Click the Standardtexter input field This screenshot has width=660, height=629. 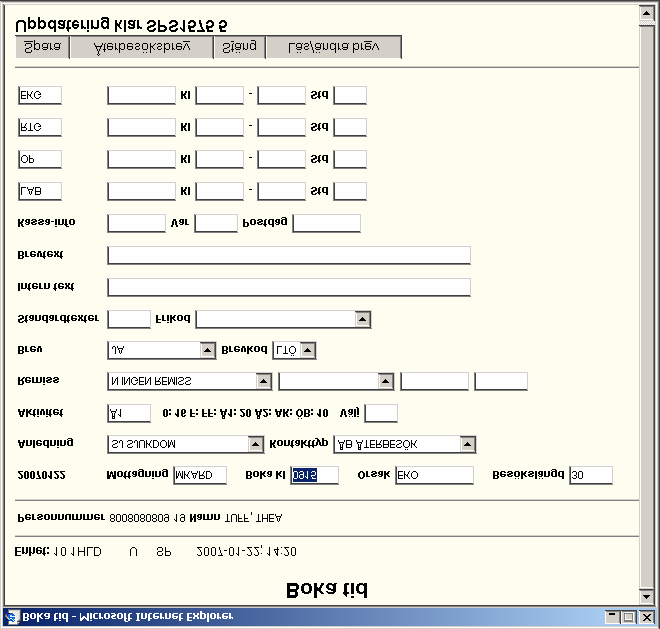pyautogui.click(x=129, y=319)
